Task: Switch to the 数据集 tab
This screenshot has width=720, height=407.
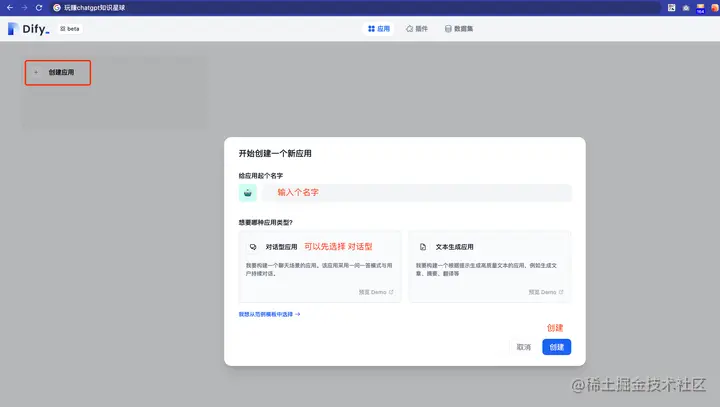Action: point(459,28)
